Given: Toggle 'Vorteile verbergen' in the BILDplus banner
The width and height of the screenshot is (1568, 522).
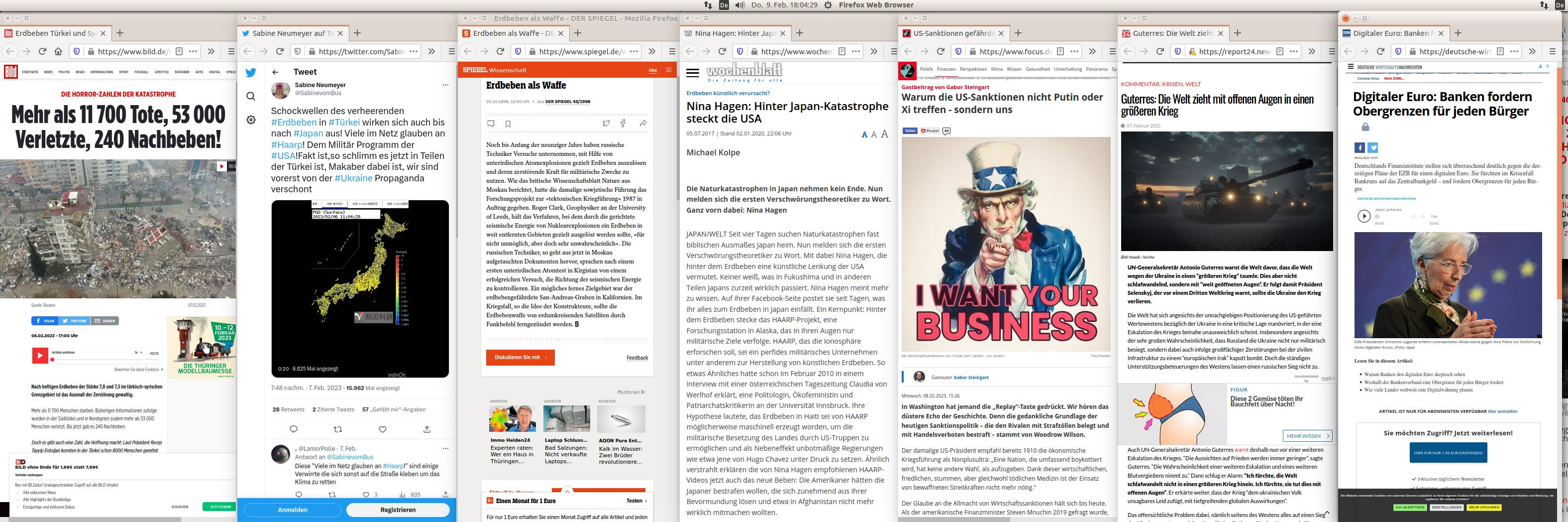Looking at the screenshot, I should (29, 475).
